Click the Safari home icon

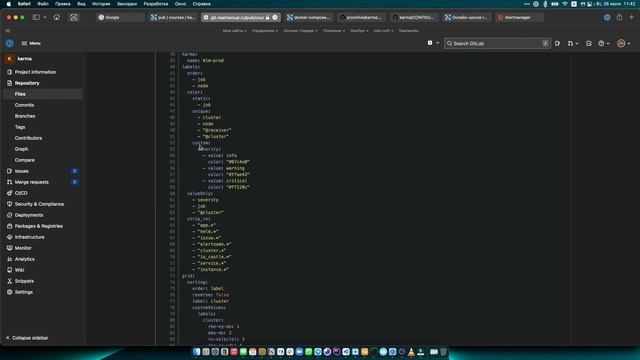(x=57, y=18)
